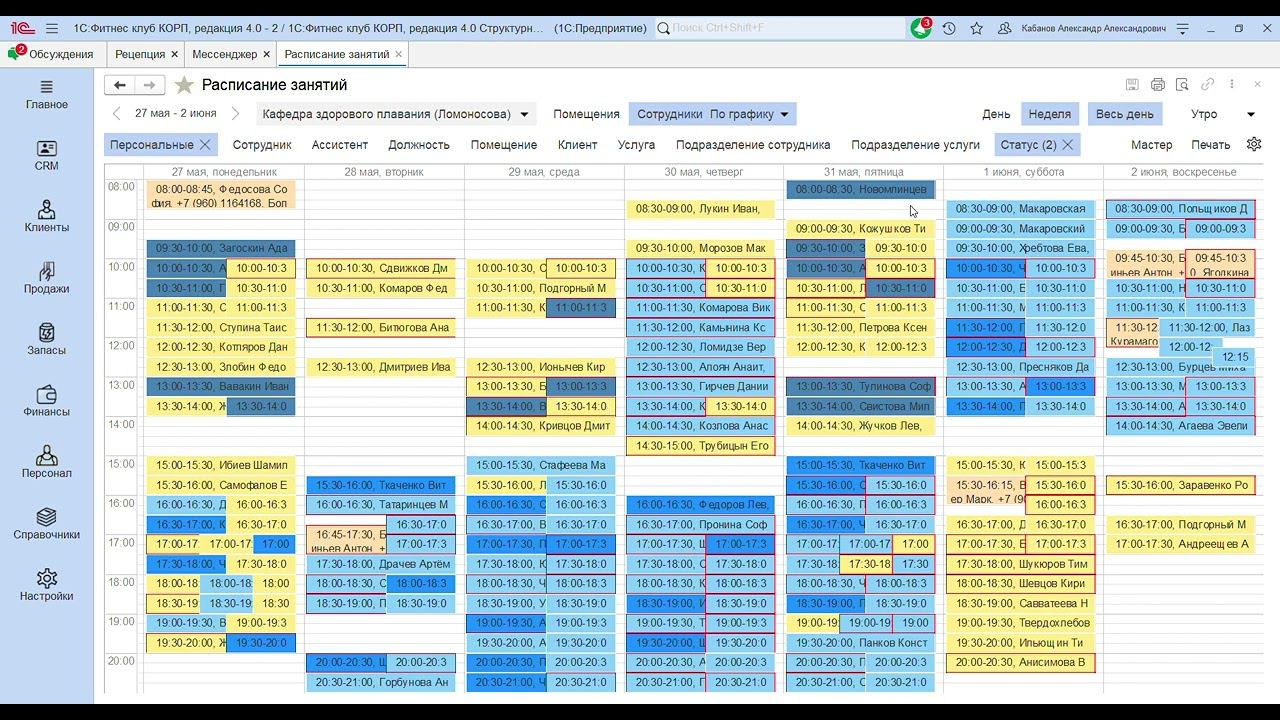Open the Должность filter
The height and width of the screenshot is (720, 1280).
pyautogui.click(x=419, y=145)
